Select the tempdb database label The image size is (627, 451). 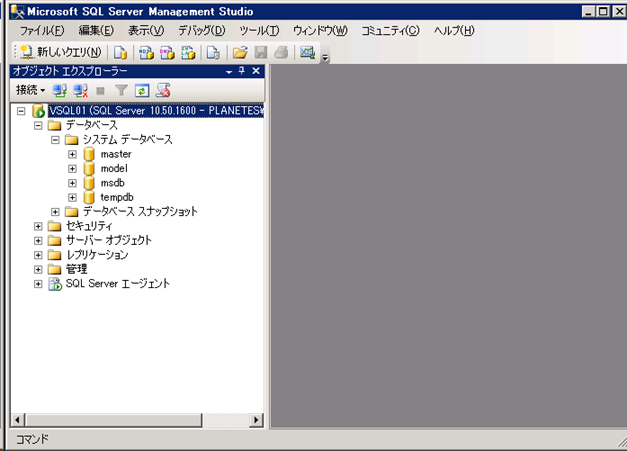tap(117, 198)
